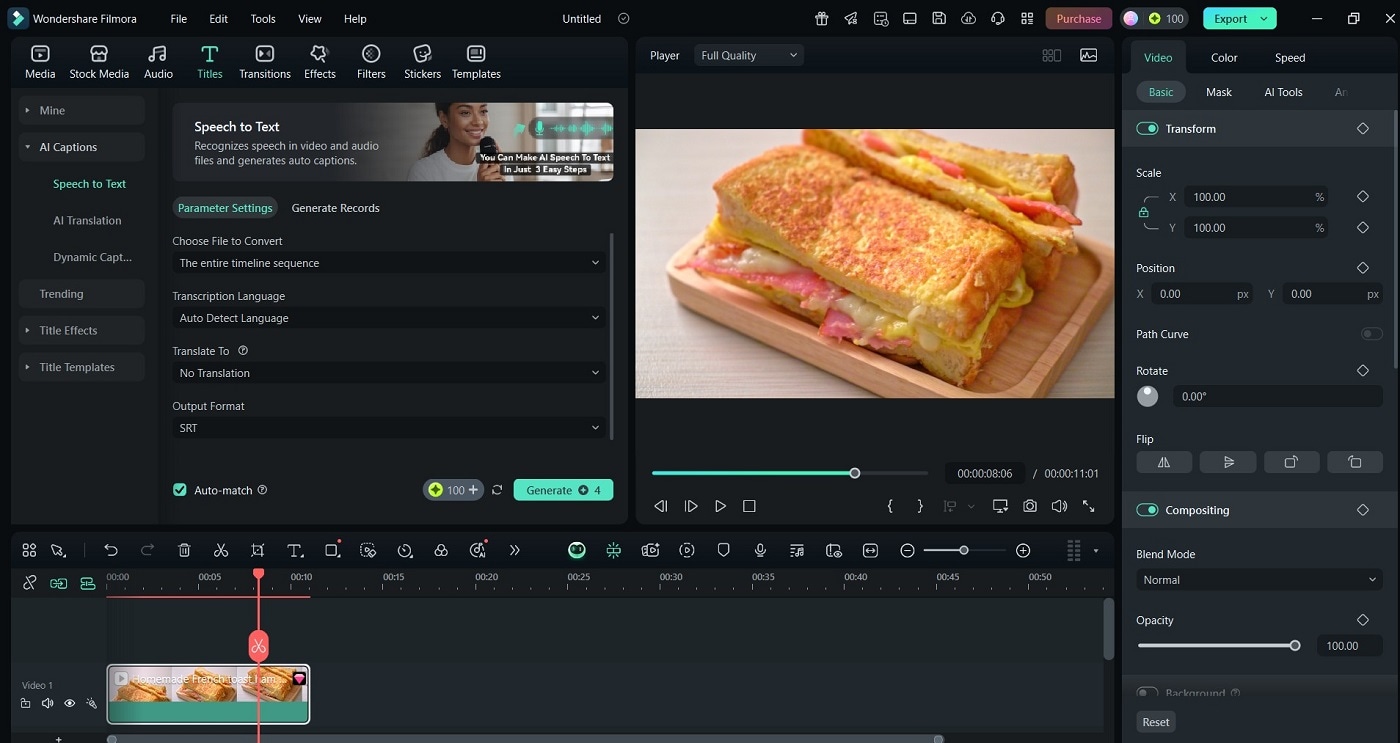Lock the Video 1 track
This screenshot has height=743, width=1400.
[x=26, y=703]
